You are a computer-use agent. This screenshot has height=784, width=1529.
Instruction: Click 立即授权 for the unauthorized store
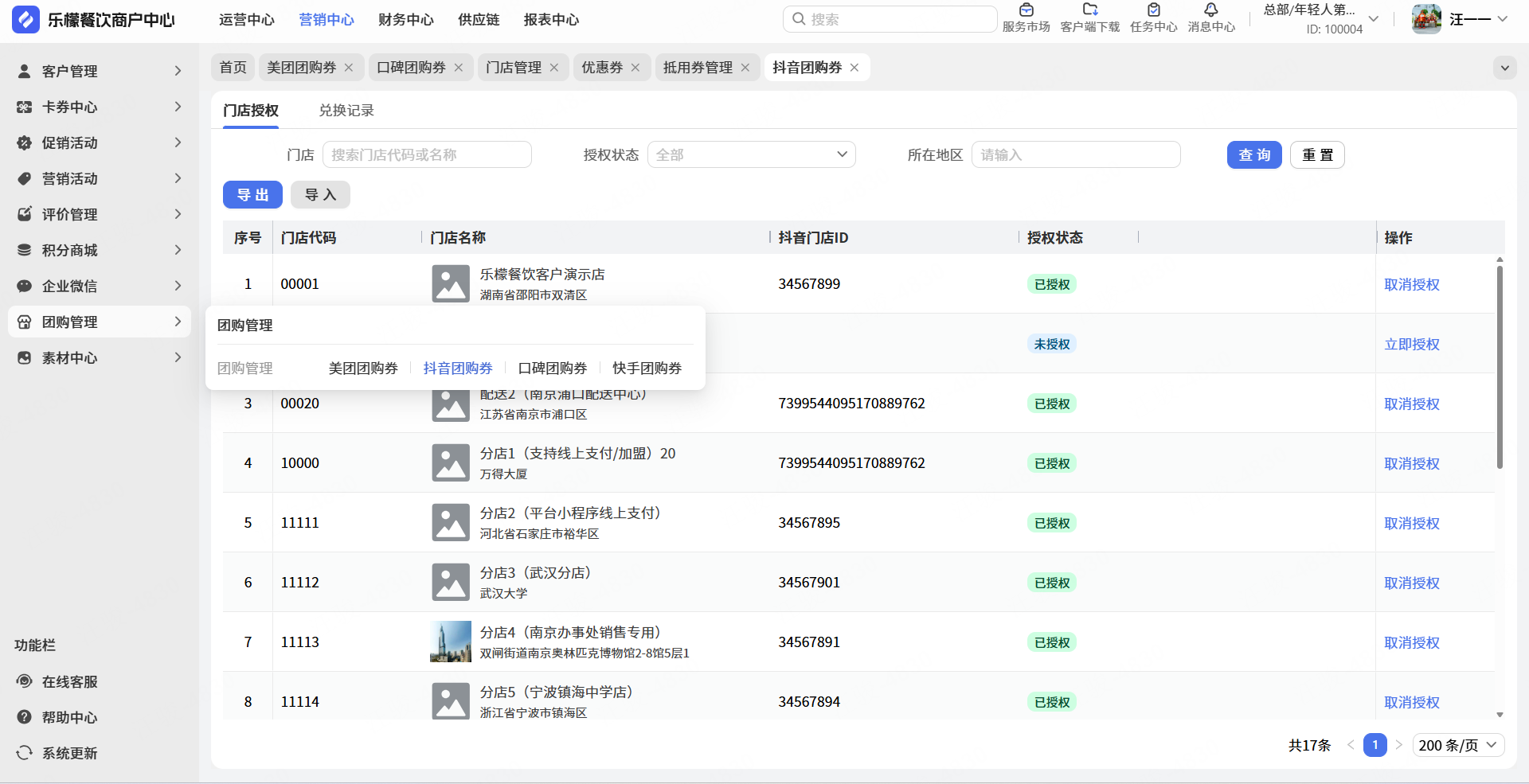point(1411,344)
